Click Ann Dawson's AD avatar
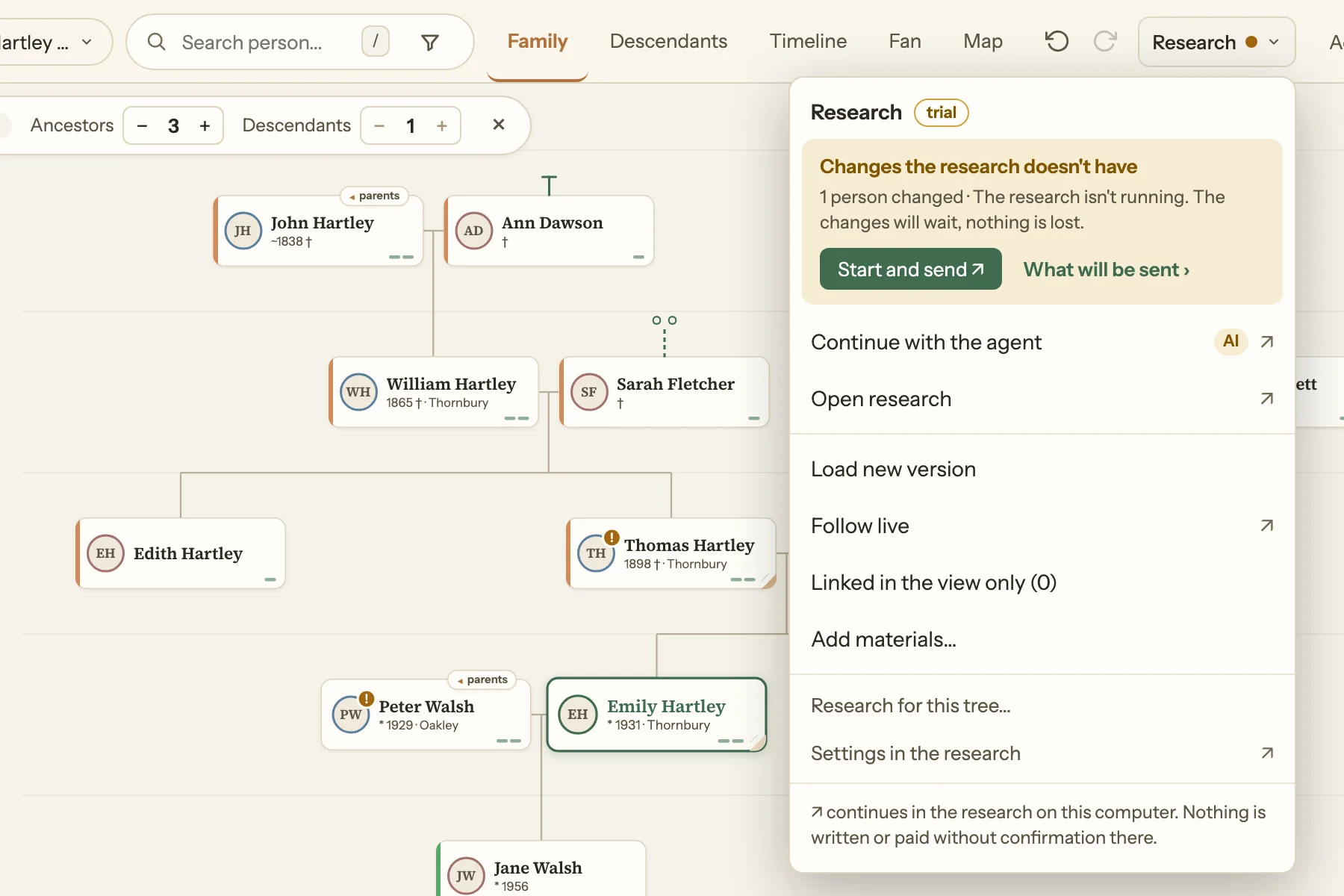Image resolution: width=1344 pixels, height=896 pixels. [x=474, y=231]
